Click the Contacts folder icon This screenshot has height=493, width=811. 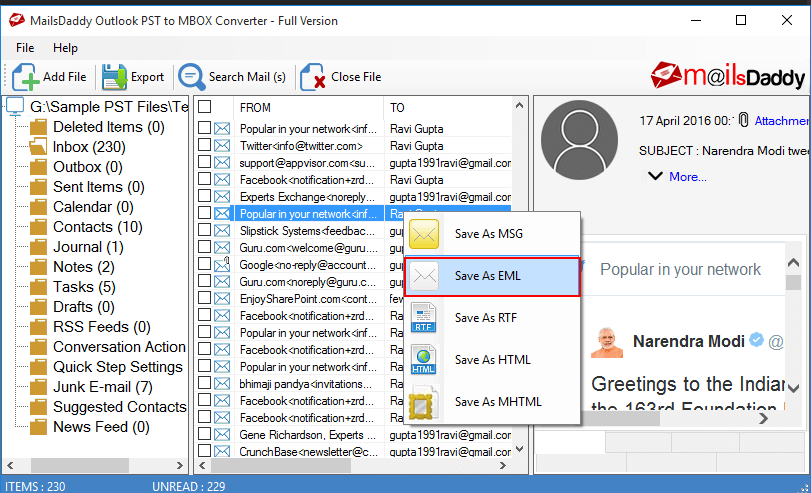click(x=38, y=227)
